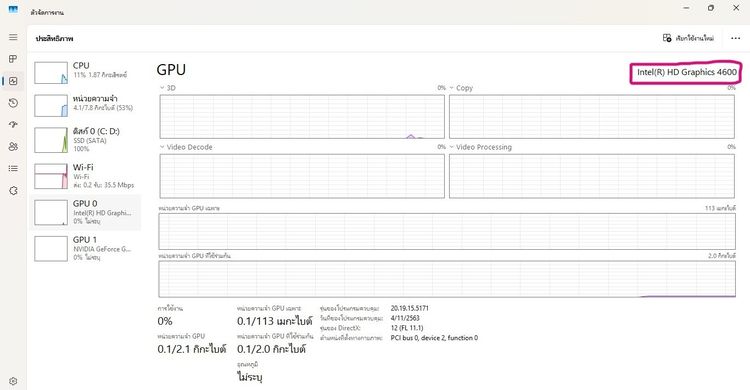Image resolution: width=750 pixels, height=390 pixels.
Task: Click the 2.0 GB shared graph maximum label
Action: [722, 256]
